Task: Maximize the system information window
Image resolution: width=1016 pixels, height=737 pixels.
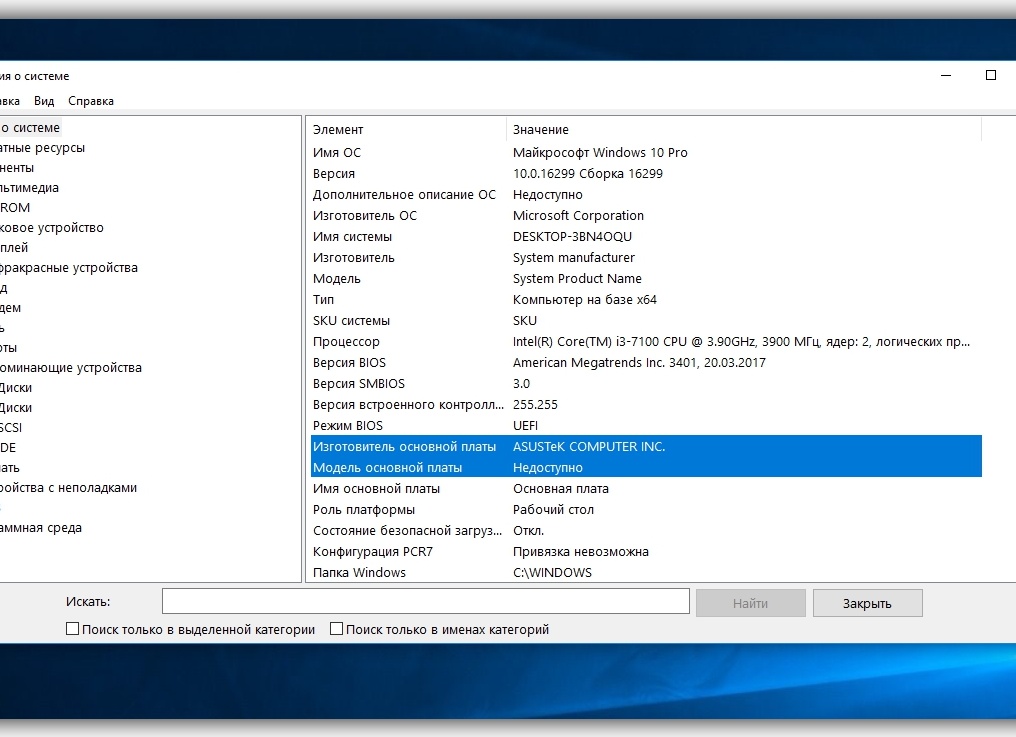Action: [x=991, y=75]
